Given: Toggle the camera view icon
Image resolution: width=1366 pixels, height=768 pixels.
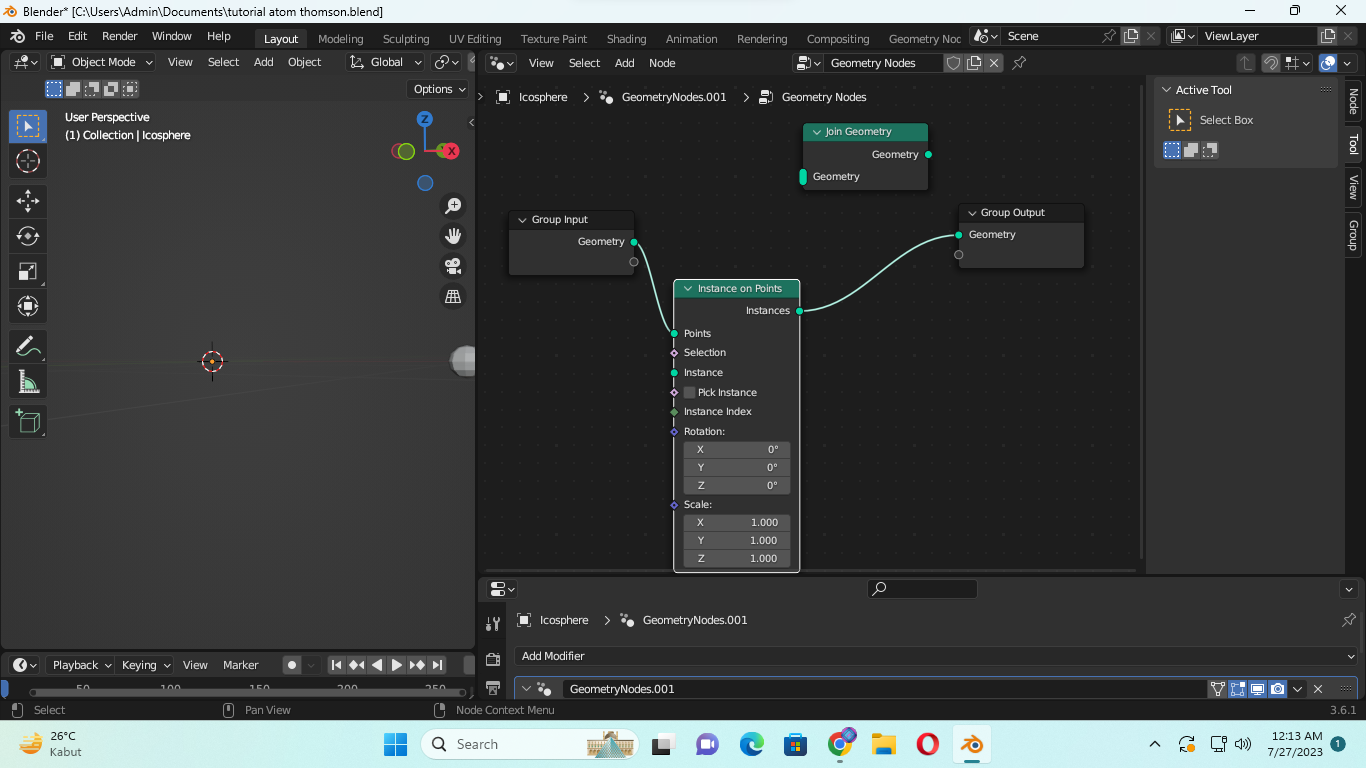Looking at the screenshot, I should 453,266.
